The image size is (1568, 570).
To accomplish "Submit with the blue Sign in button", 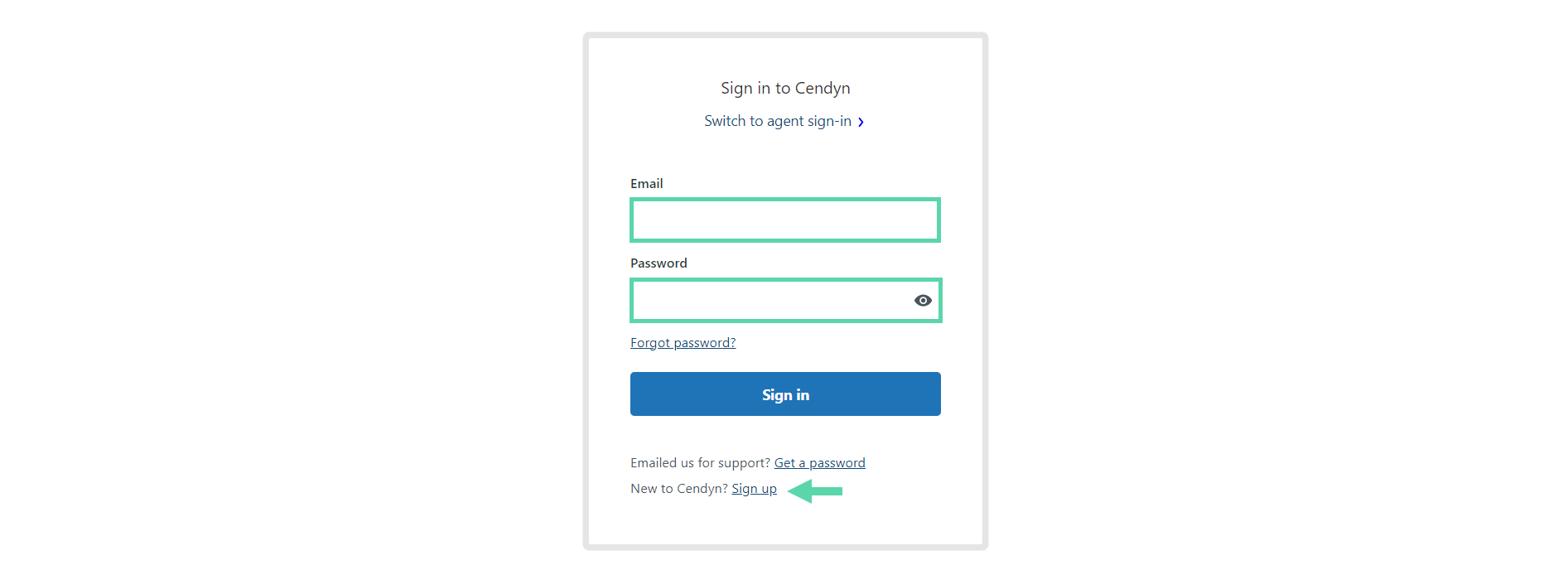I will [x=785, y=394].
